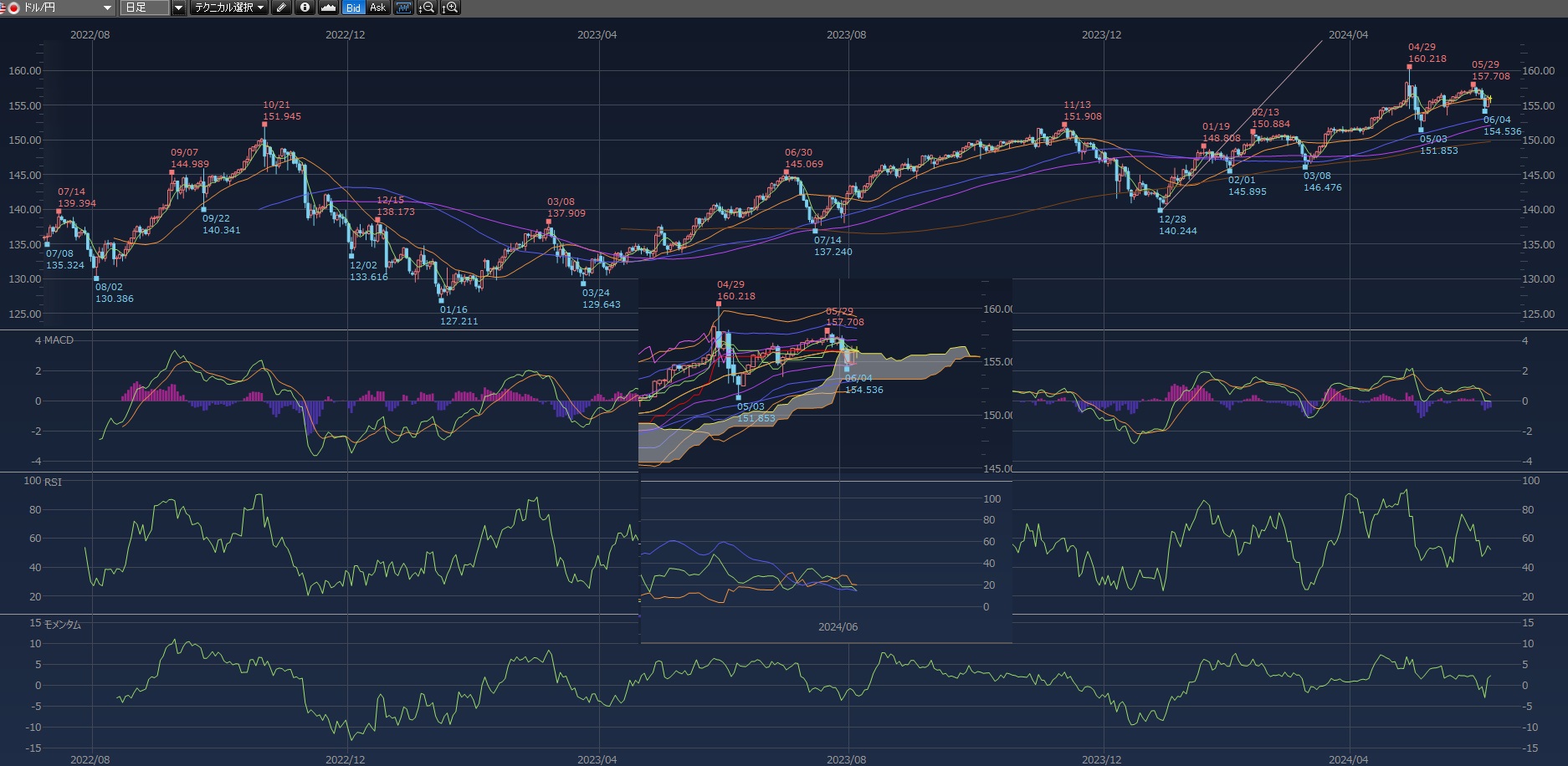Viewport: 1568px width, 766px height.
Task: Open the ドル/円 currency pair dropdown
Action: tap(106, 8)
